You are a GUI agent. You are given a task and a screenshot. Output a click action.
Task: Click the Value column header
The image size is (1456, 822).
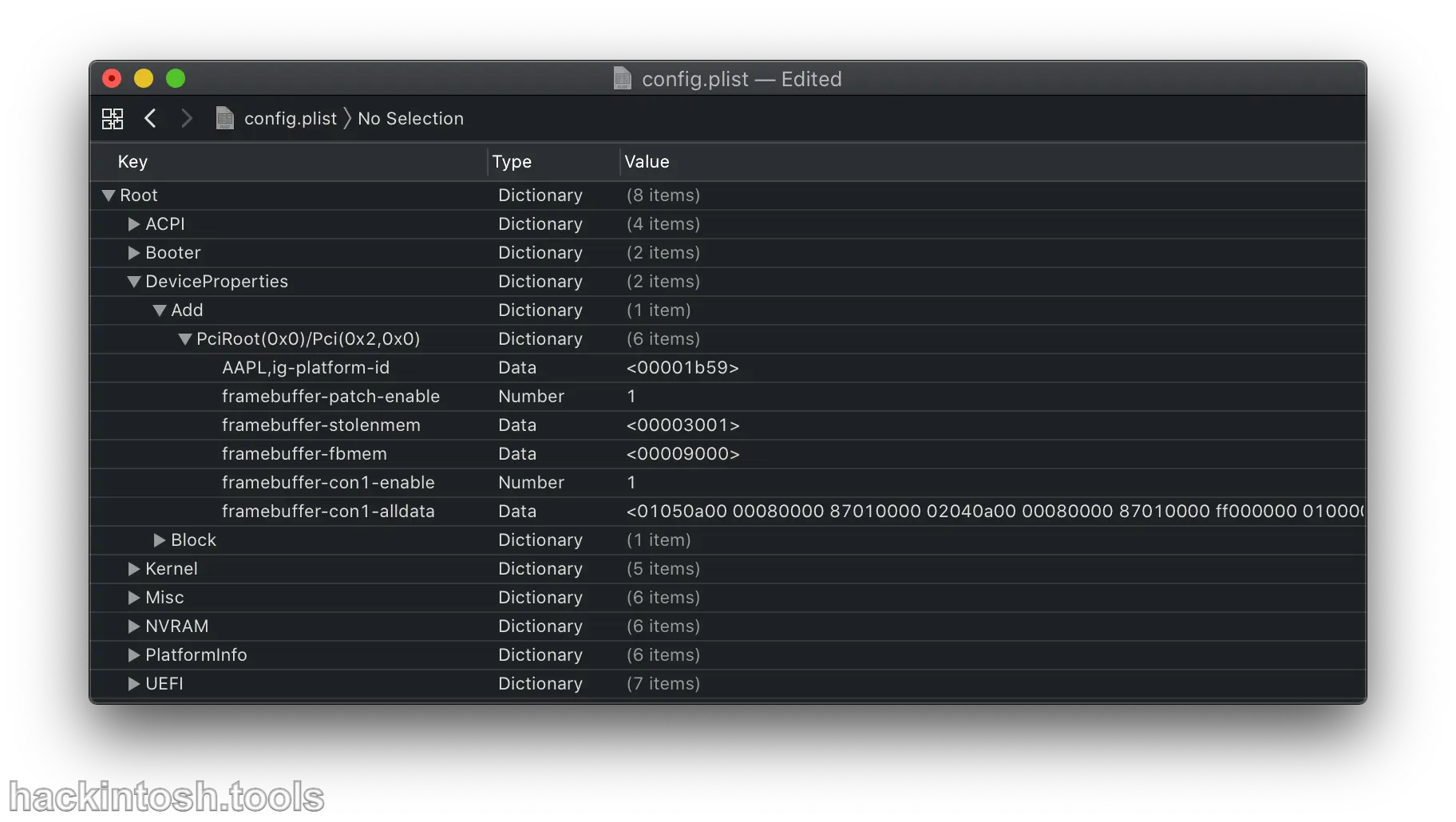[x=647, y=161]
